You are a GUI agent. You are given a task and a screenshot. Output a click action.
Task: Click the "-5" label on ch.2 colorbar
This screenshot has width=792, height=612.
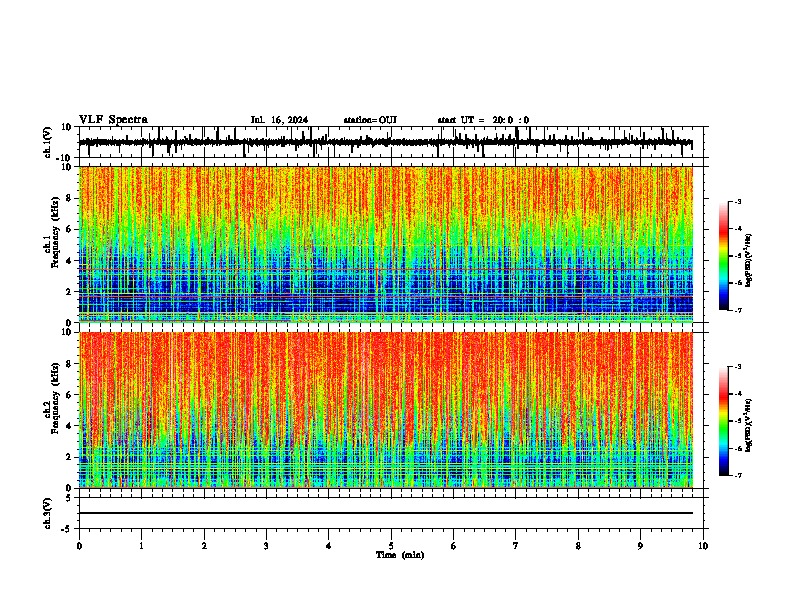737,421
